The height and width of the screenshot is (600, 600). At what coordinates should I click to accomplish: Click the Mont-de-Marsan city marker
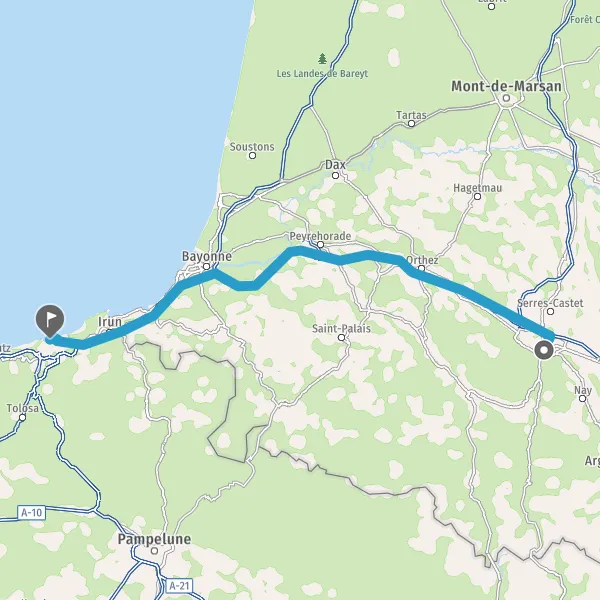coord(506,98)
